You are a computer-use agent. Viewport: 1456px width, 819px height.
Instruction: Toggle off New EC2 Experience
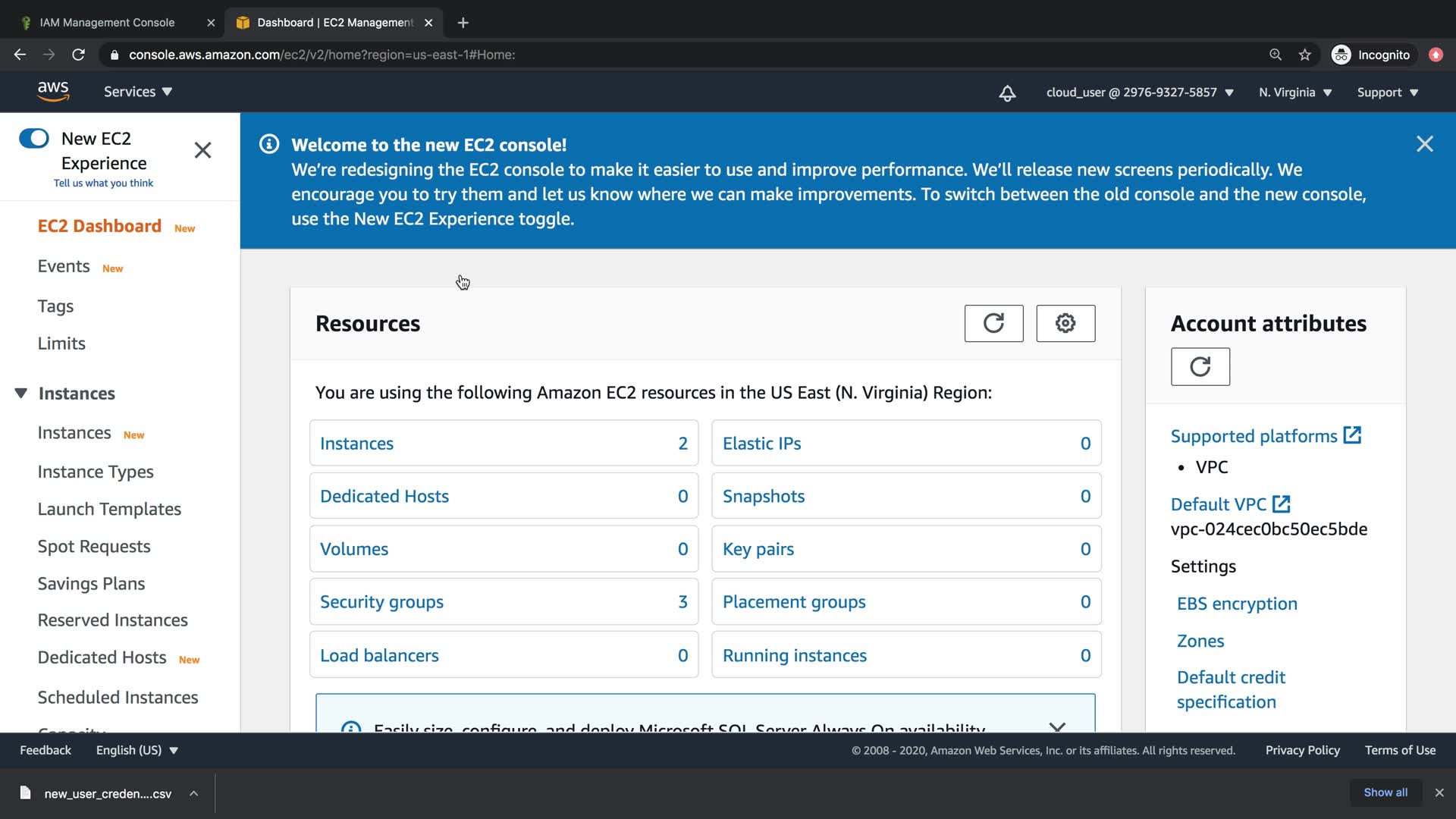click(34, 138)
